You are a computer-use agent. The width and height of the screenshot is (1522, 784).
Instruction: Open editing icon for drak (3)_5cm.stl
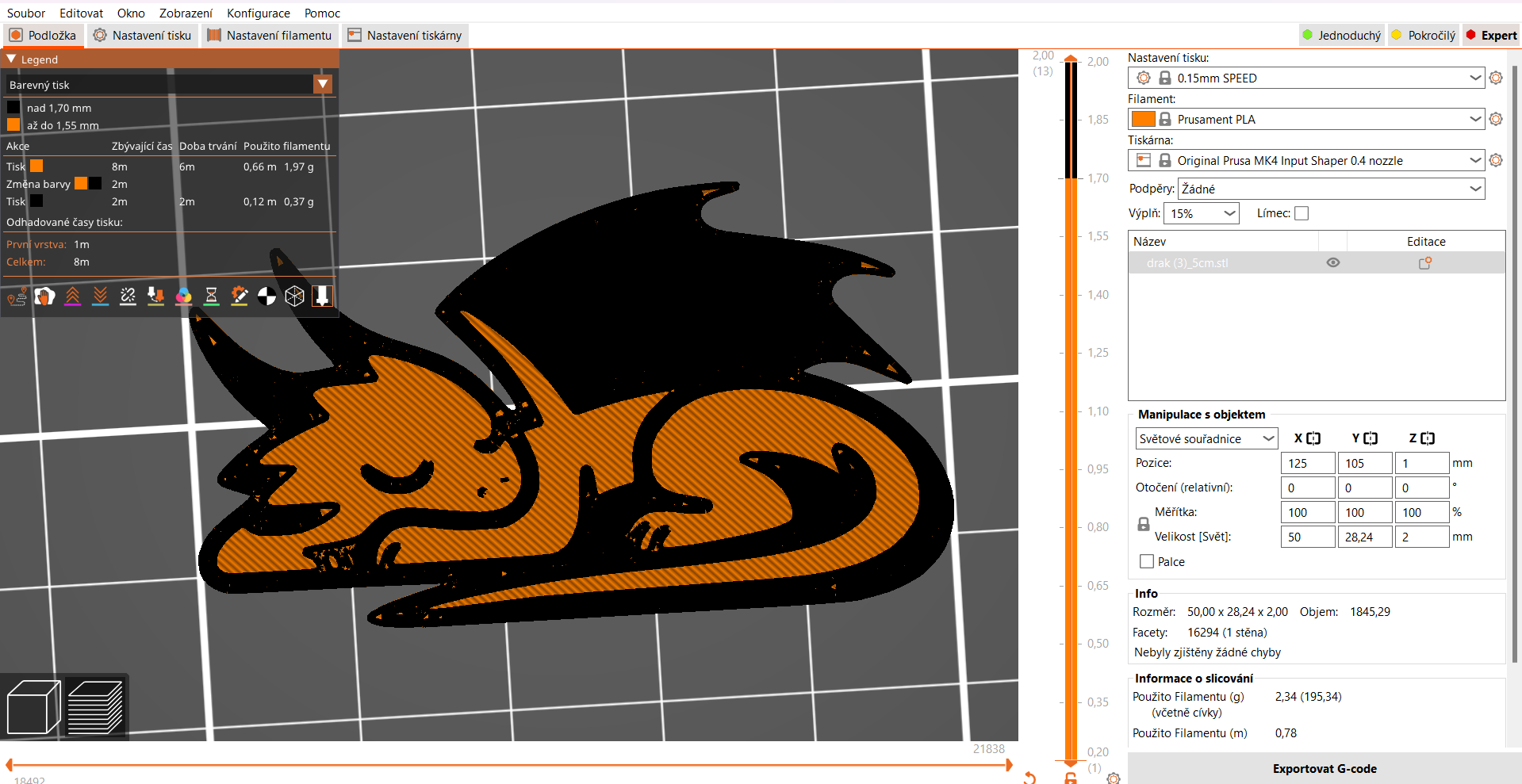pyautogui.click(x=1425, y=263)
